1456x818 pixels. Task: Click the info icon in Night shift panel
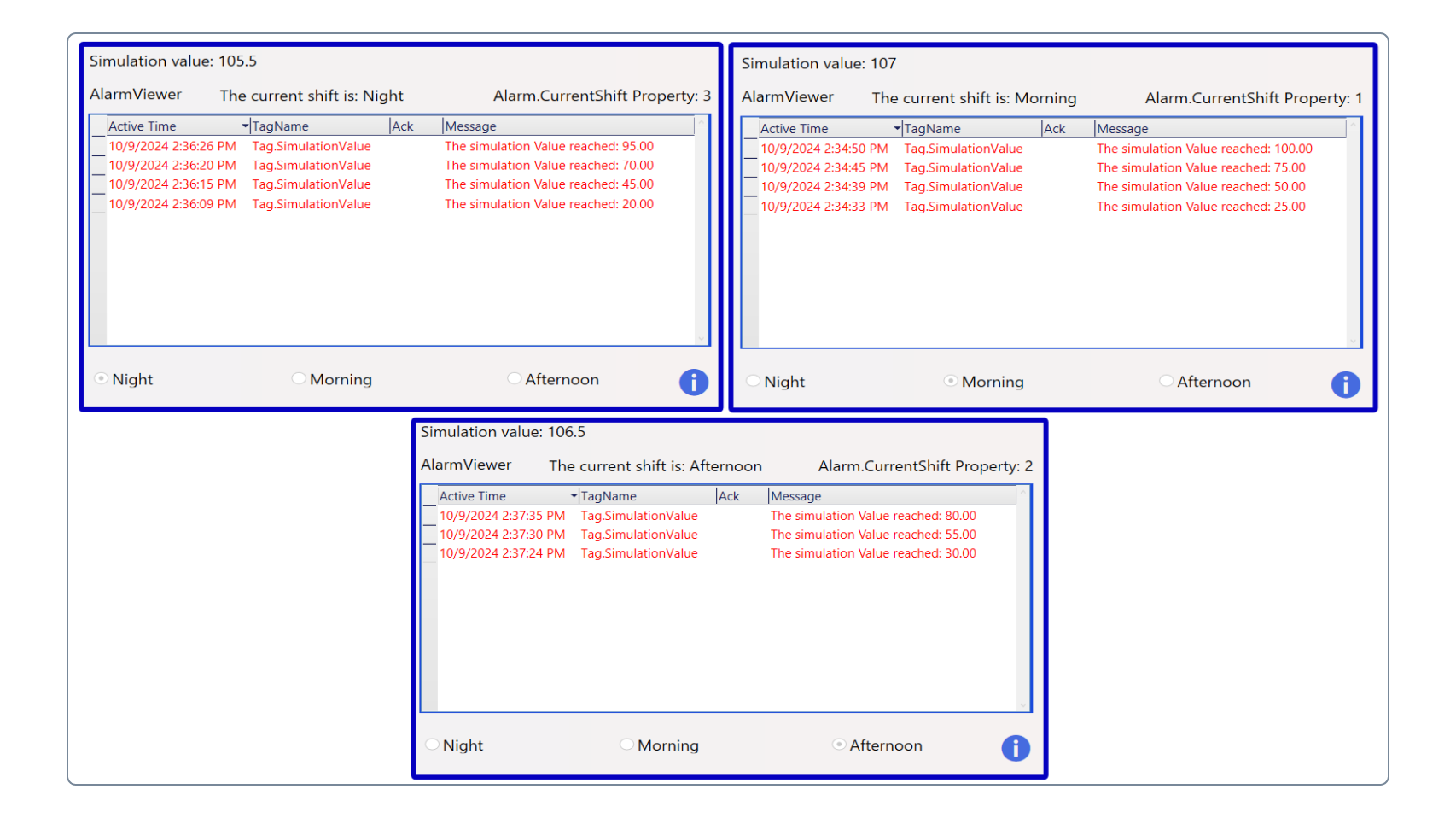(x=693, y=382)
